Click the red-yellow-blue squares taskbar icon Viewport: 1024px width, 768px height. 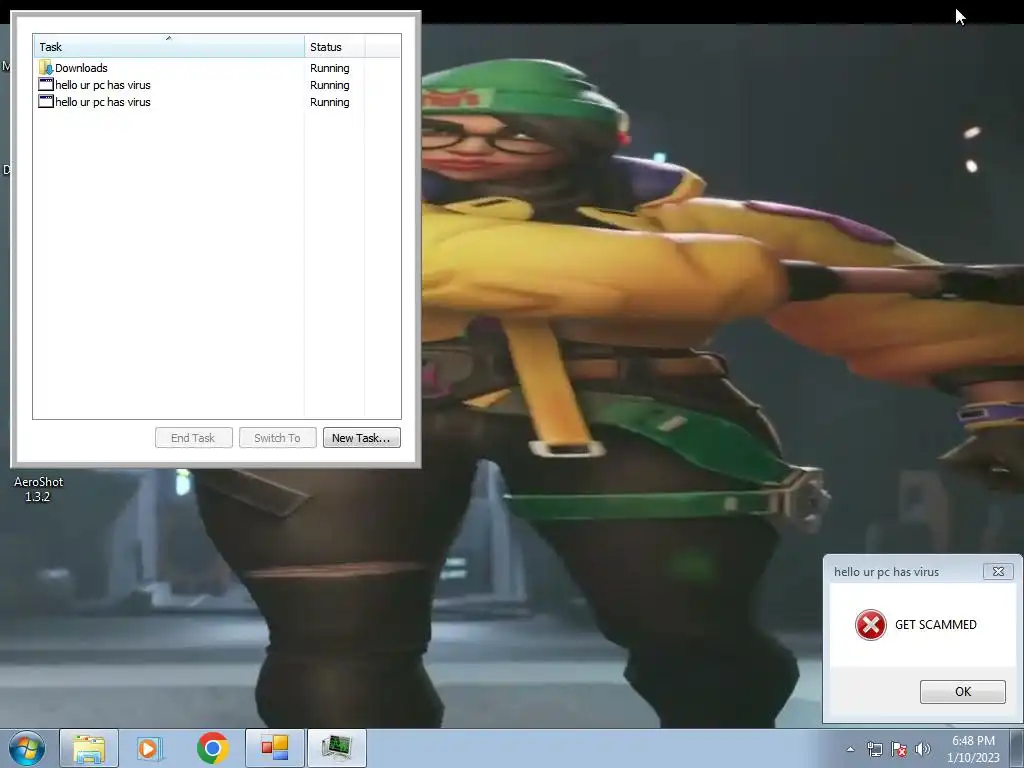275,748
